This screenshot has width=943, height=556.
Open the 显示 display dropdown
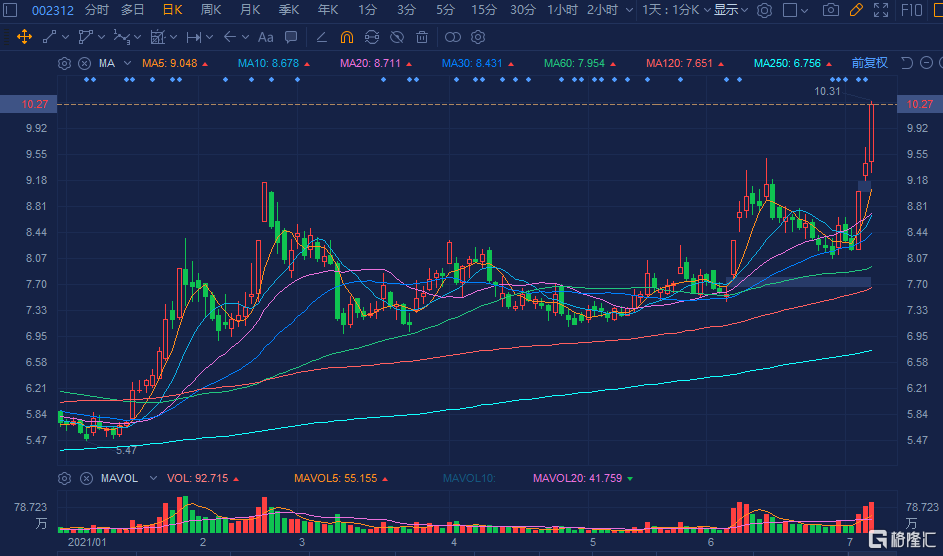[x=731, y=10]
